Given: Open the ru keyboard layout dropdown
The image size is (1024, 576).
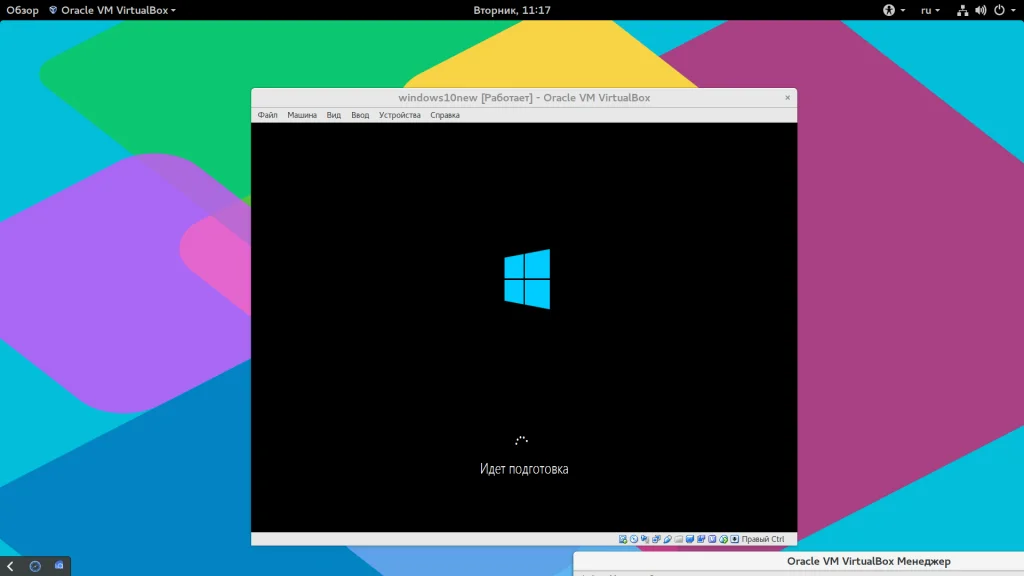Looking at the screenshot, I should (930, 10).
